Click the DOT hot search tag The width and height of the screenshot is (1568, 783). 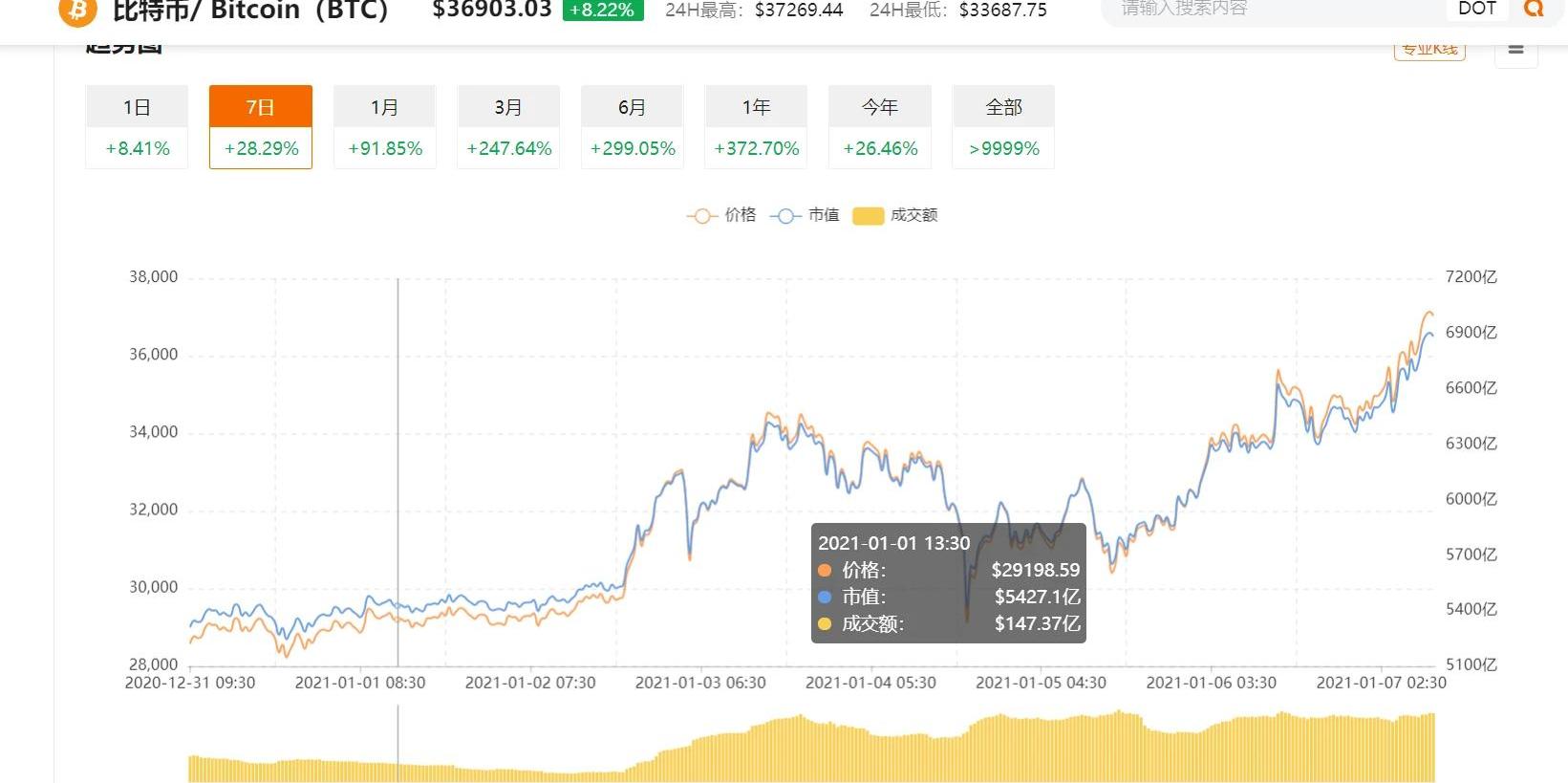point(1476,9)
